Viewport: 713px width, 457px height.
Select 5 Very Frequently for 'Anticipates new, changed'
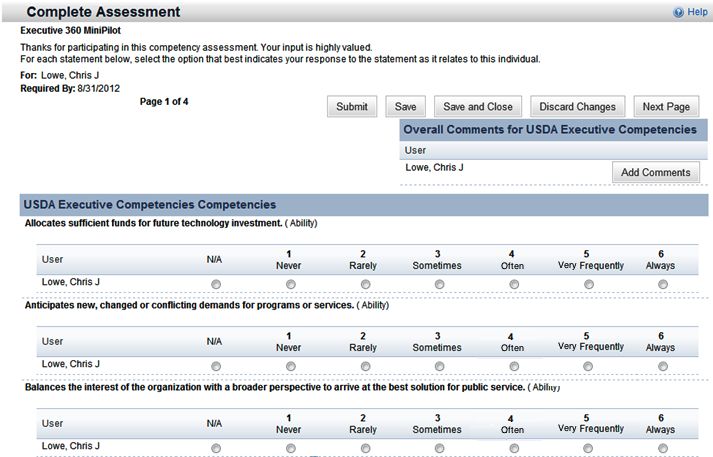pos(588,366)
